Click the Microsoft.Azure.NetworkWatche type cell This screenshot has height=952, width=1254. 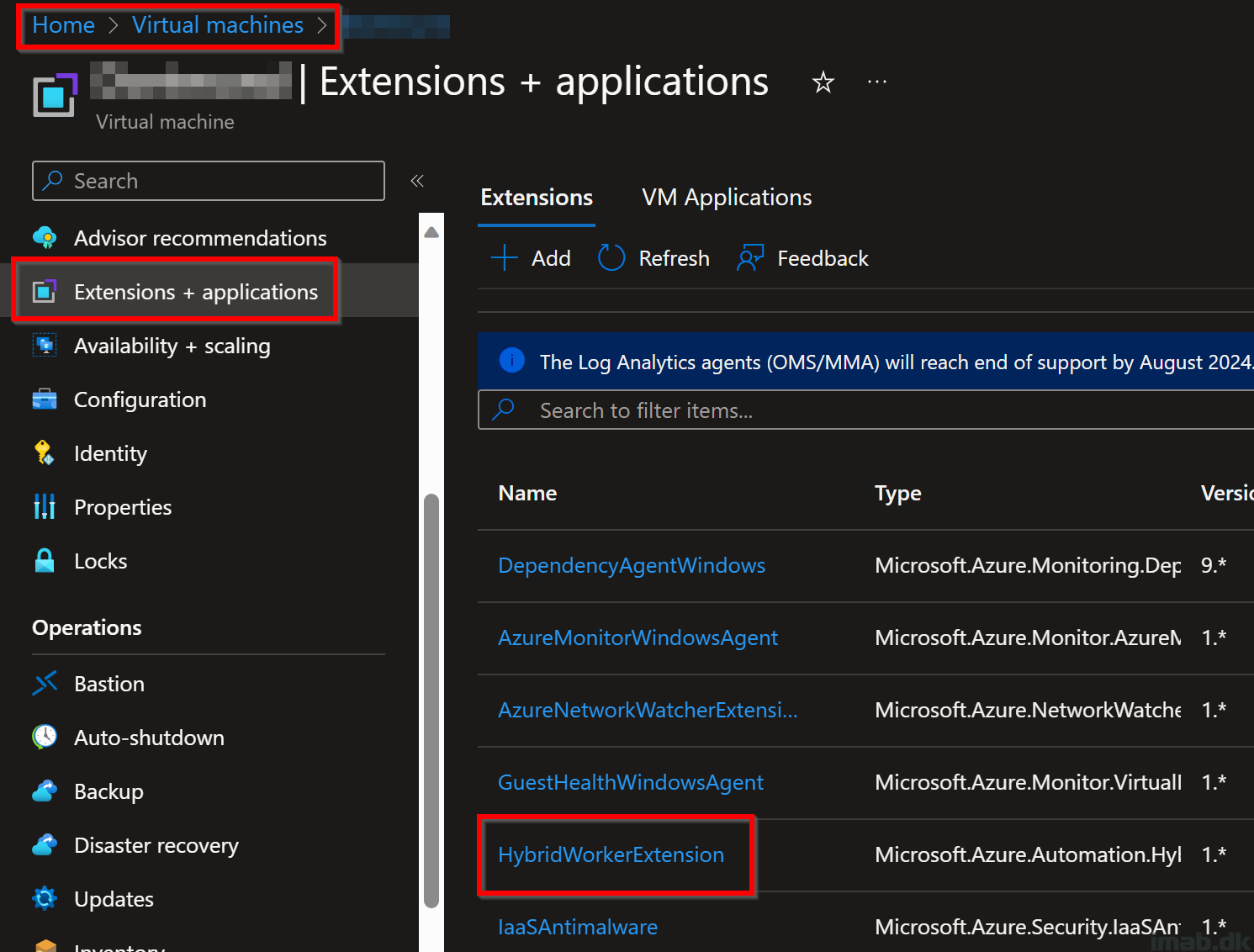coord(1028,710)
